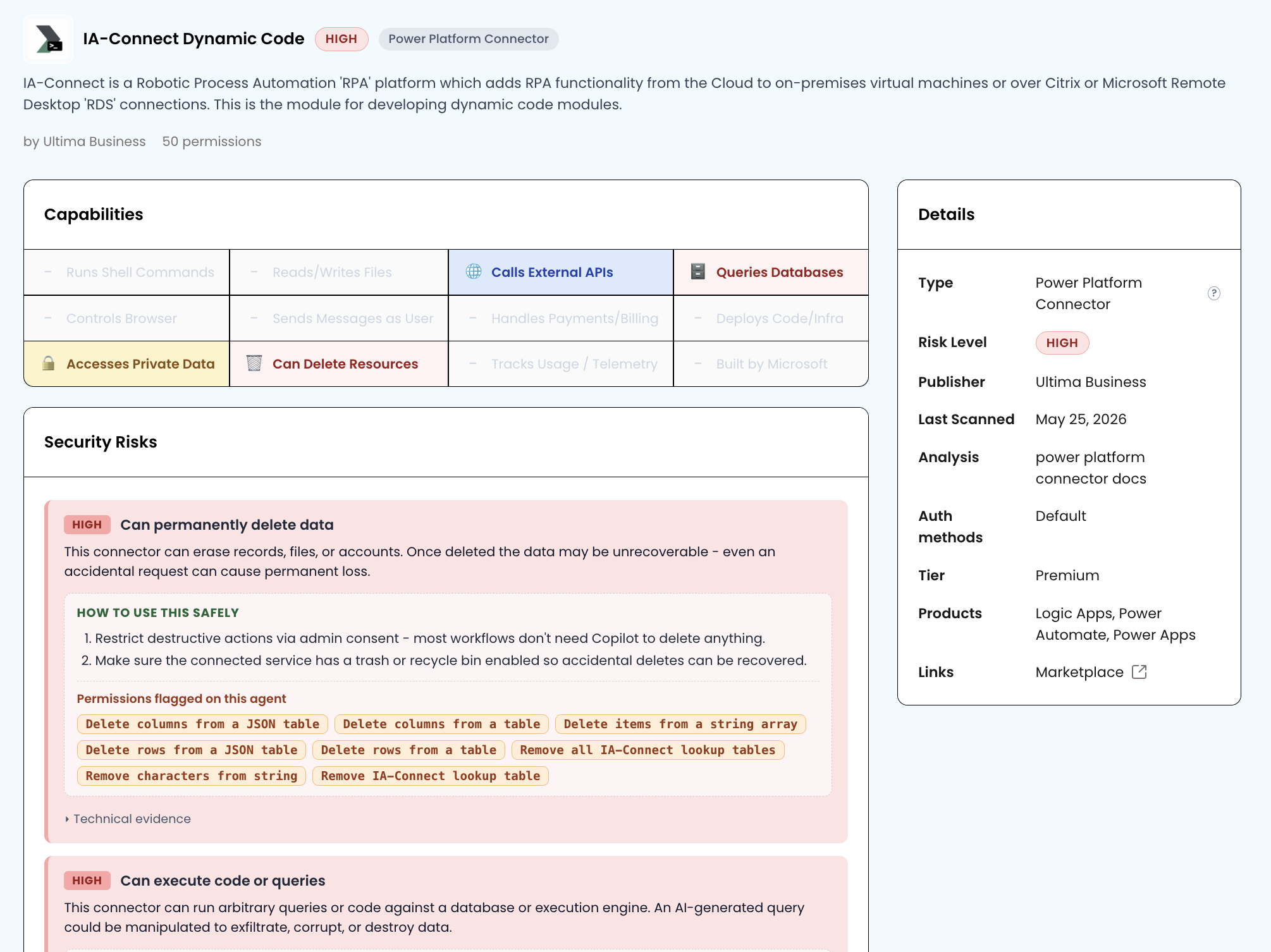Click the help question mark icon beside Type
Image resolution: width=1271 pixels, height=952 pixels.
pos(1213,293)
